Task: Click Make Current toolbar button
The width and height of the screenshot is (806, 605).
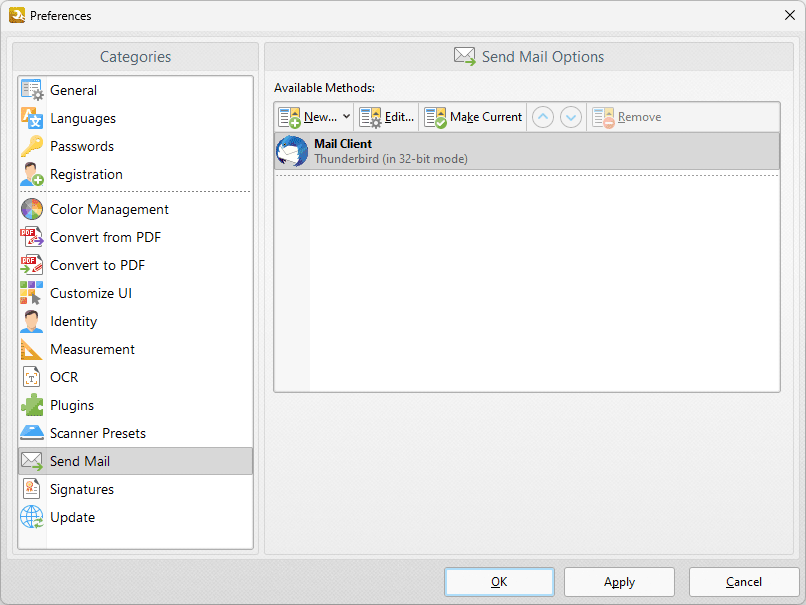Action: [x=473, y=117]
